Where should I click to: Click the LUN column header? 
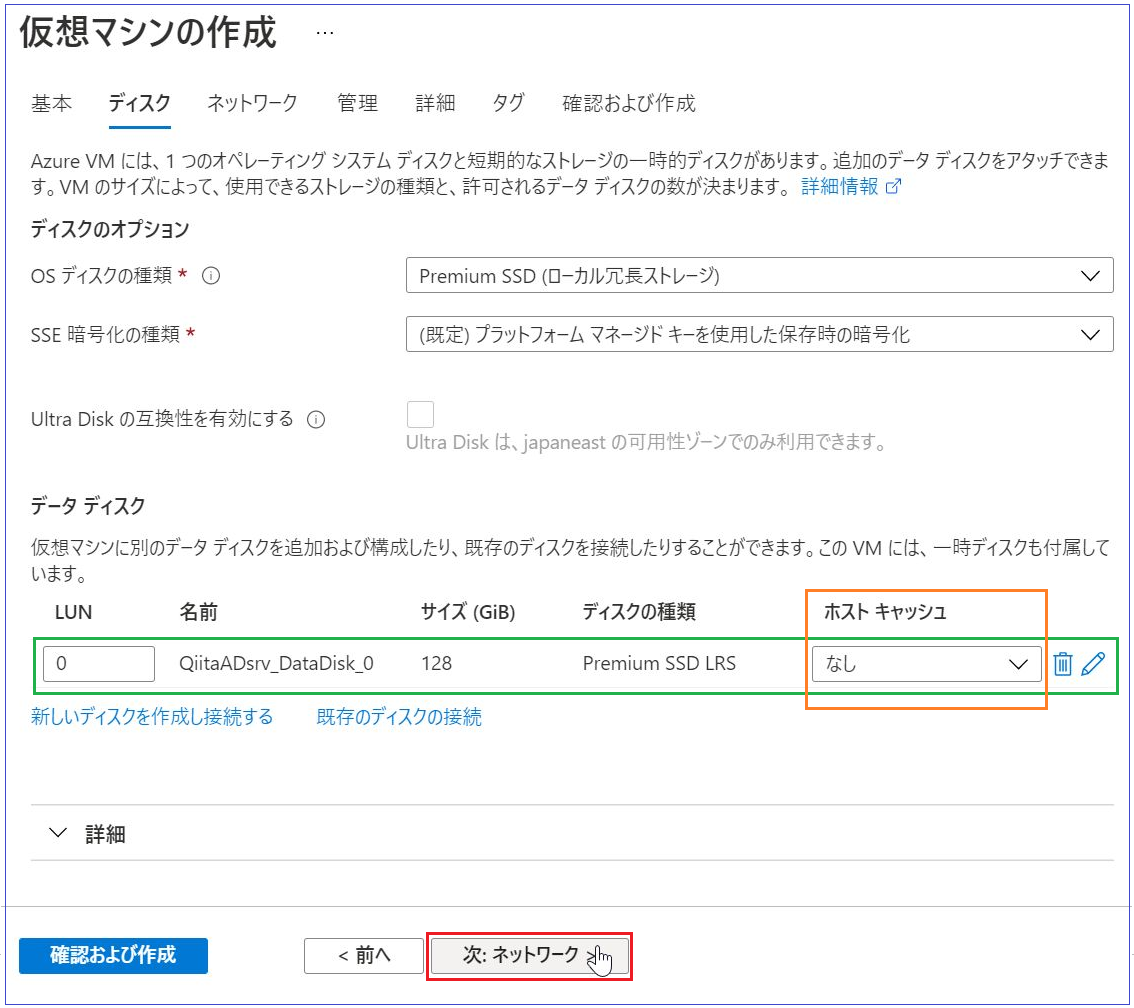click(74, 612)
